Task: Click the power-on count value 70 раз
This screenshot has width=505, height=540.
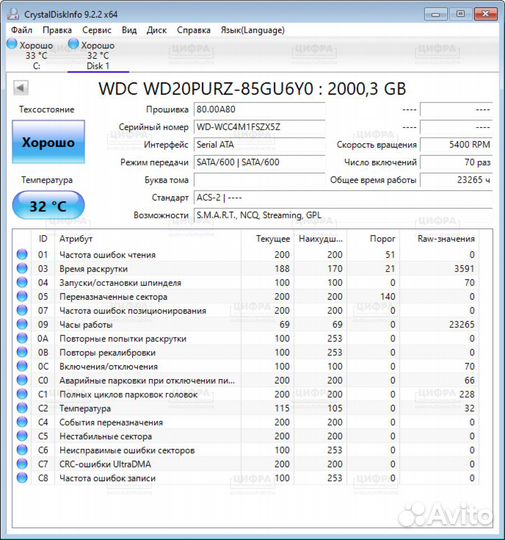Action: click(456, 162)
